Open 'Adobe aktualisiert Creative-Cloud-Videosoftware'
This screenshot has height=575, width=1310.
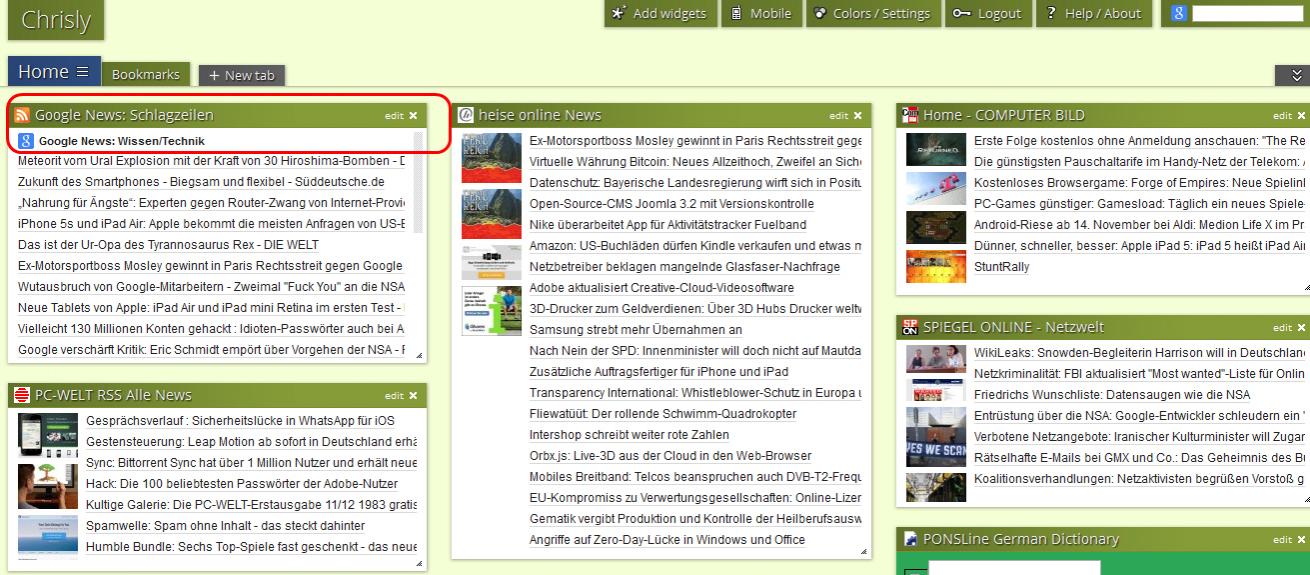click(x=661, y=287)
